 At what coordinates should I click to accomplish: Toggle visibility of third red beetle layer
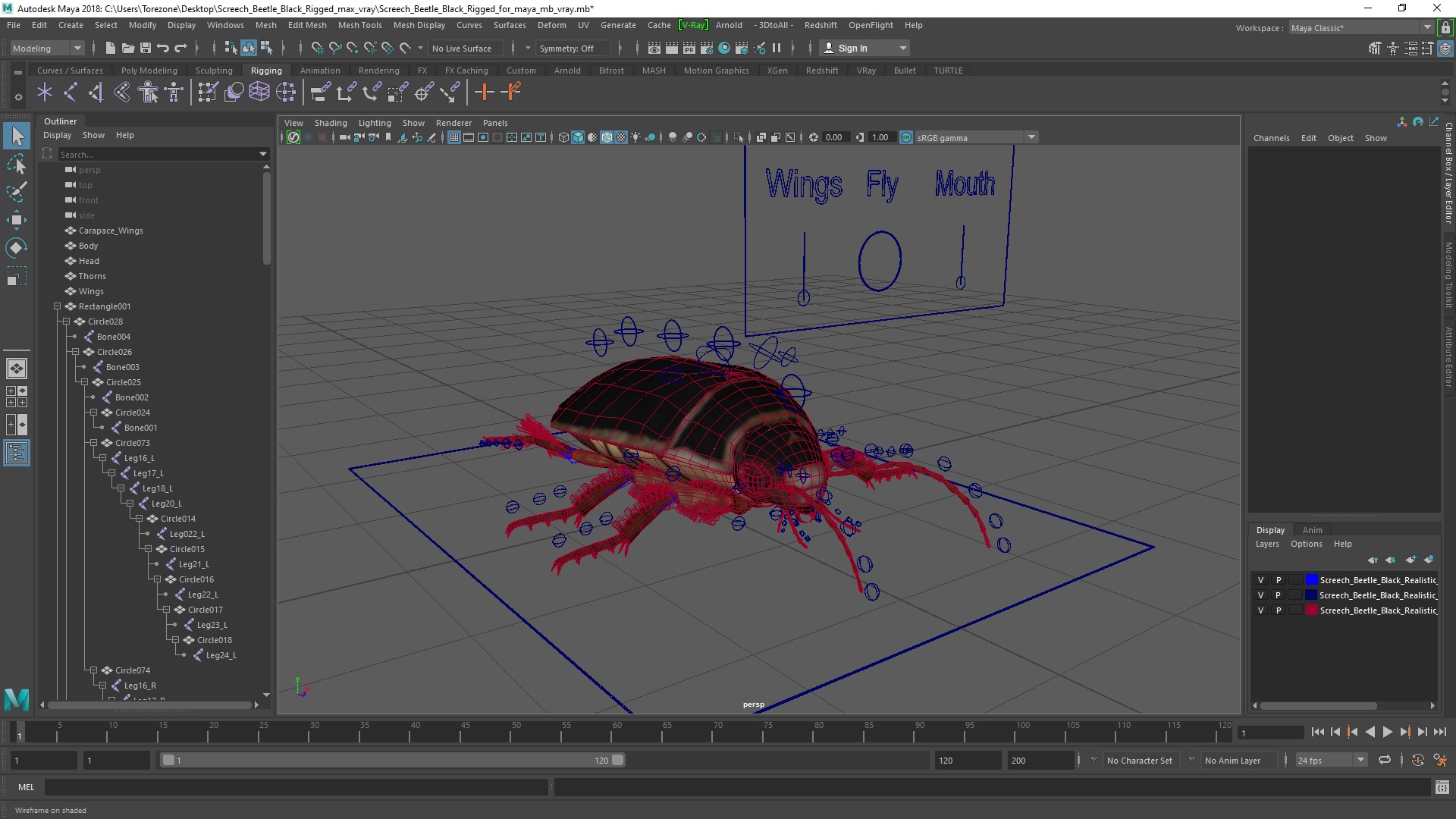pyautogui.click(x=1260, y=610)
